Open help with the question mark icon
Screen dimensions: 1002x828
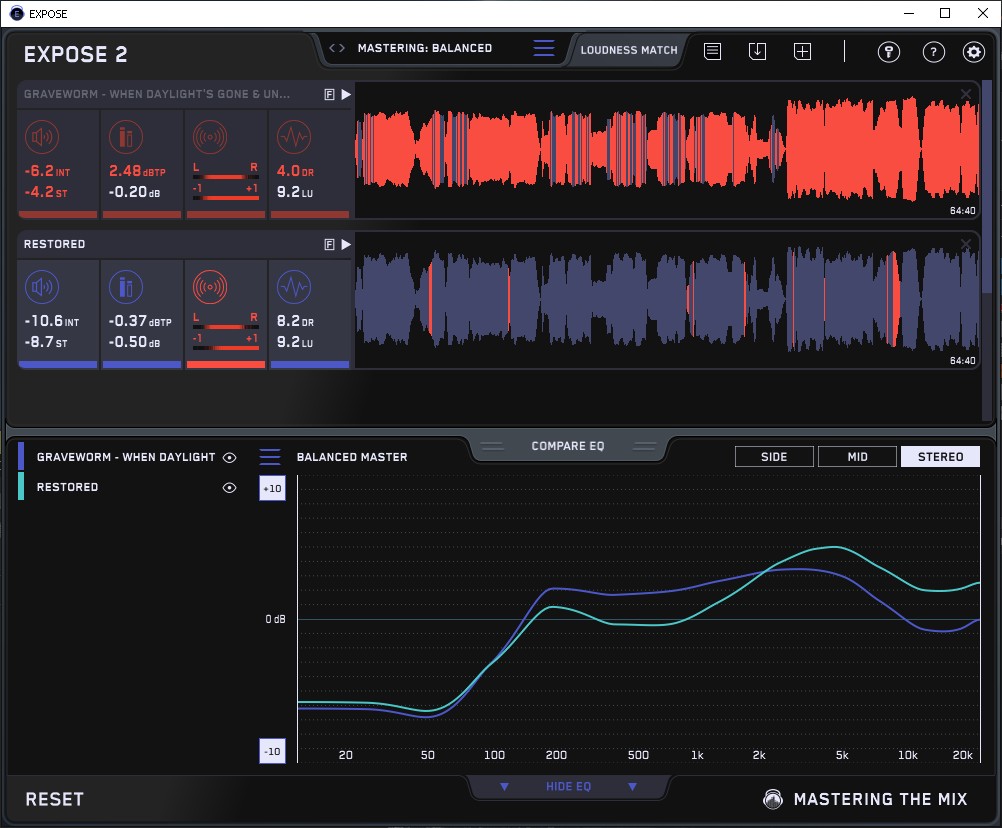coord(933,52)
